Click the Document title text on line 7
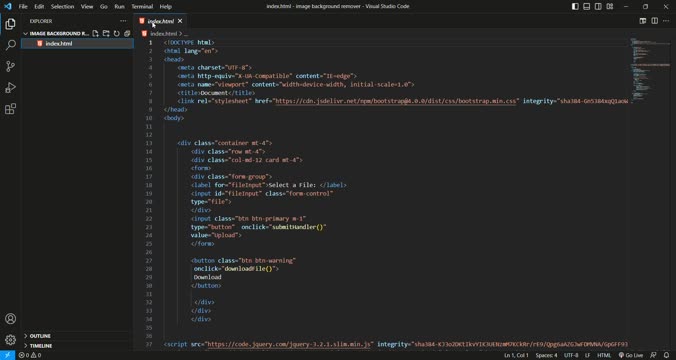 tap(214, 93)
